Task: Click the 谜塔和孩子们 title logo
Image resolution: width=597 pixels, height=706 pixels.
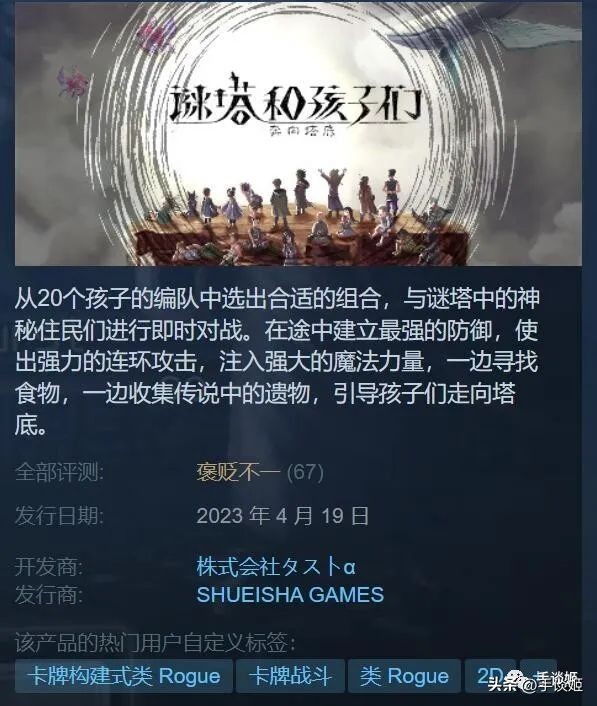Action: point(296,104)
